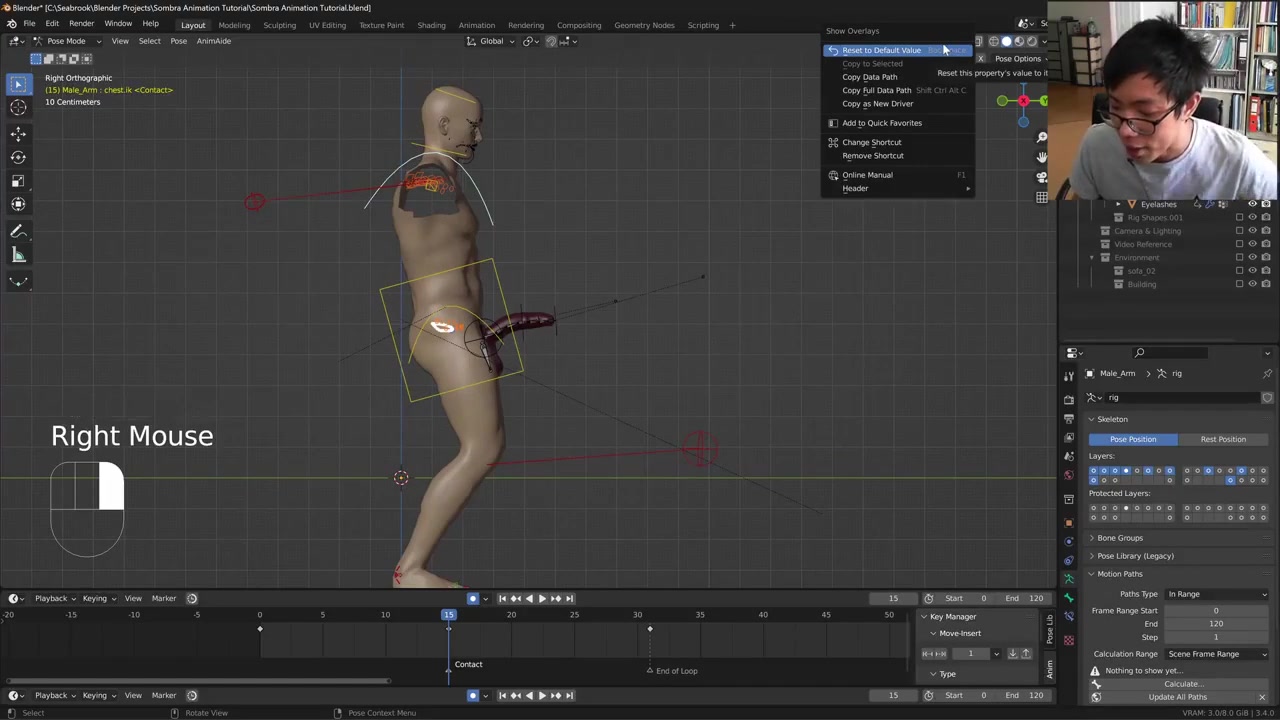This screenshot has width=1280, height=720.
Task: Toggle the Building collection's exclude checkbox
Action: (1239, 284)
